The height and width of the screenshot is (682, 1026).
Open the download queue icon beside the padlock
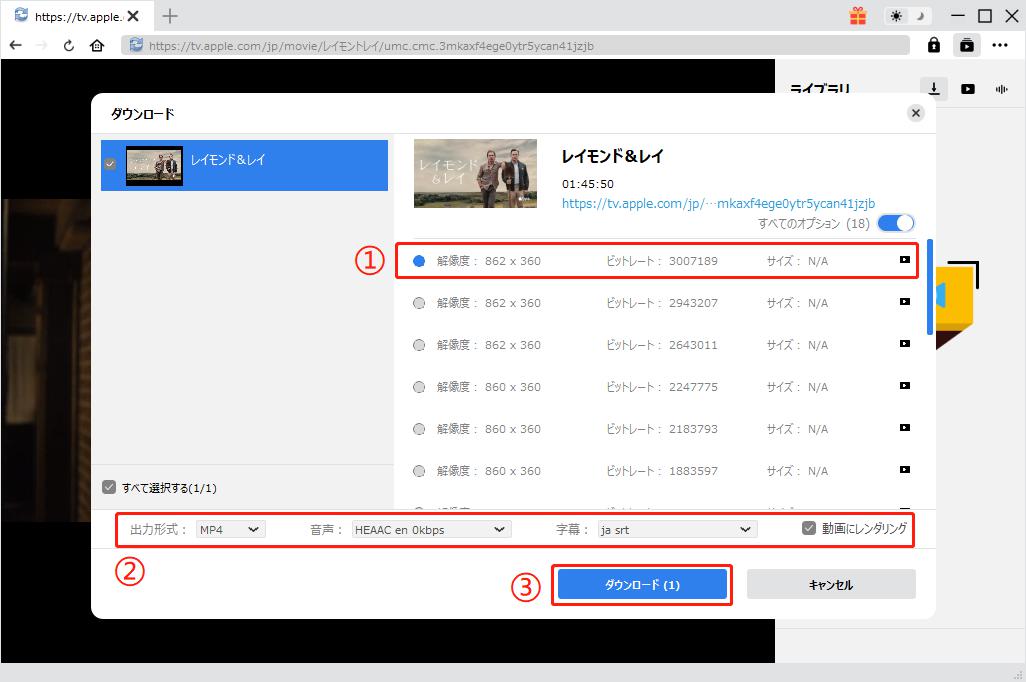(x=966, y=45)
